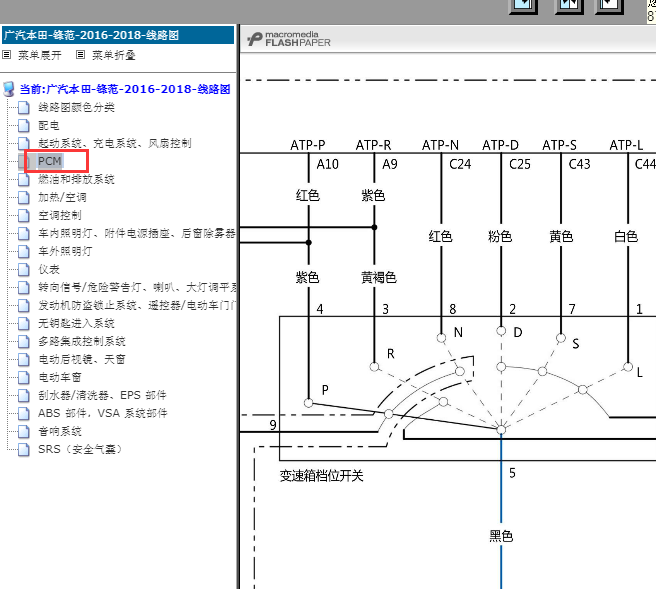
Task: Click connector pin label C25
Action: 520,164
